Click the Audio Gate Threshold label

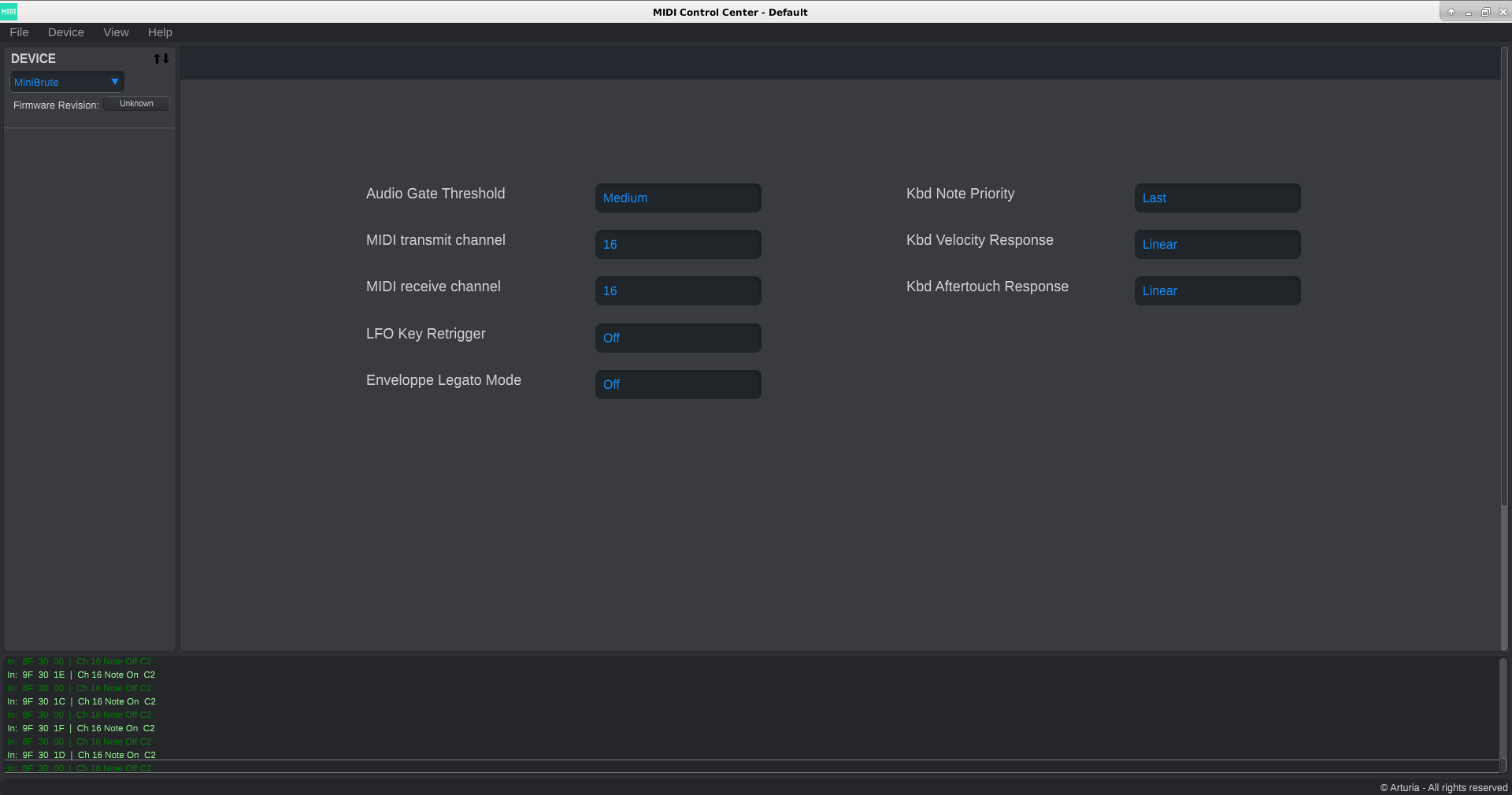coord(435,194)
